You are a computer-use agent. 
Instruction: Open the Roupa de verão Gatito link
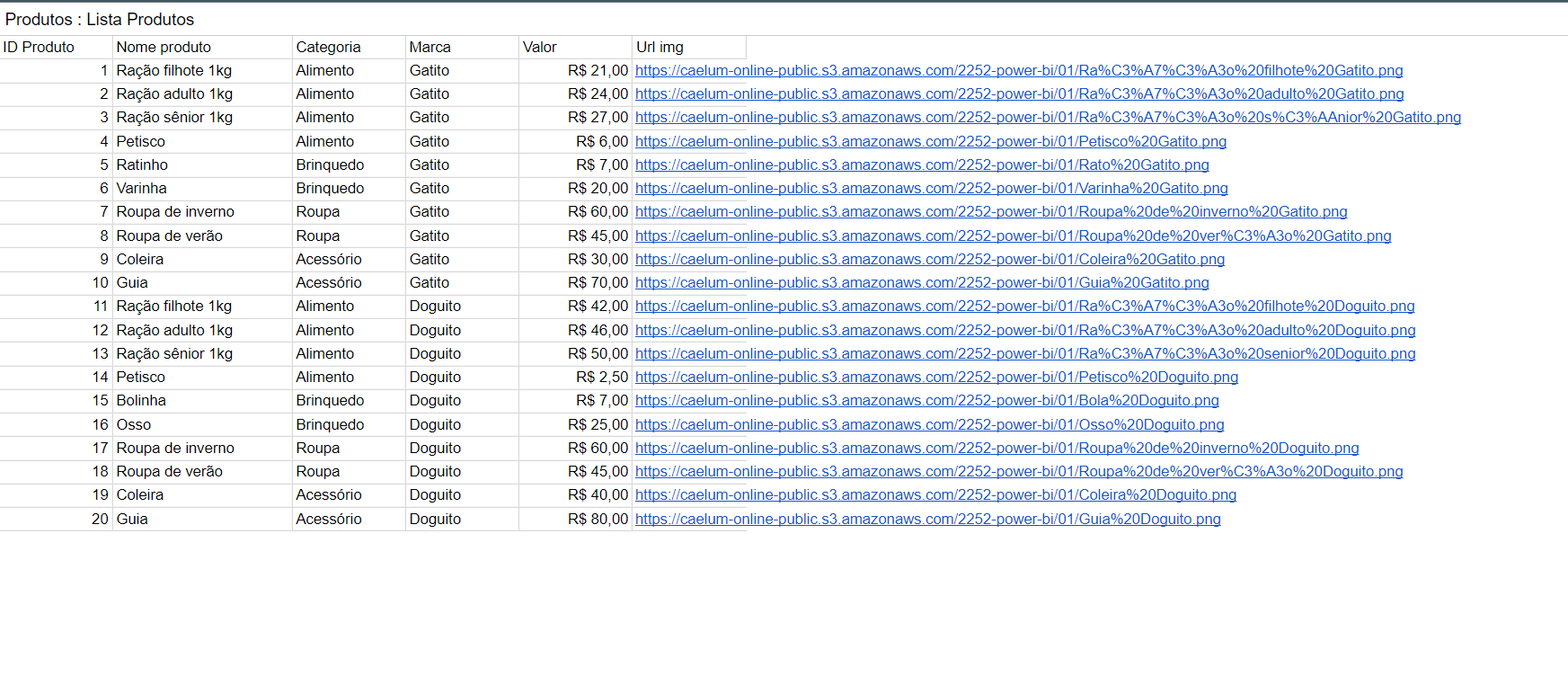1014,236
